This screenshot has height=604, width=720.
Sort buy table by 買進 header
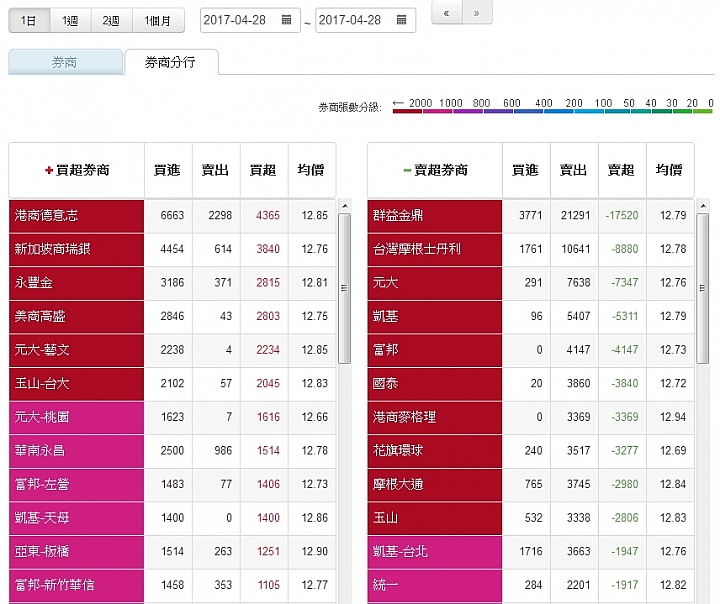point(168,170)
